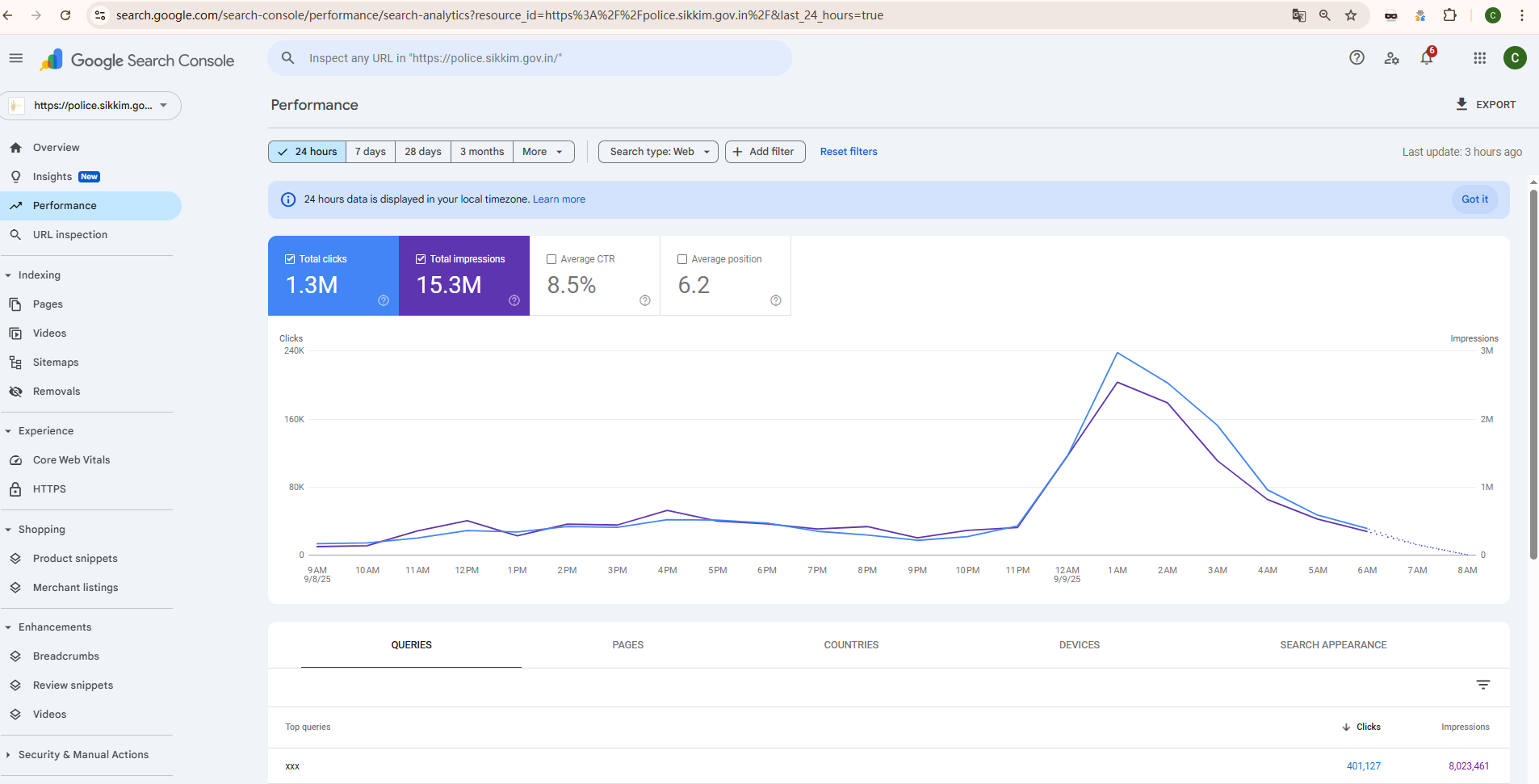Dismiss the banner with Got it
Viewport: 1539px width, 784px height.
(1474, 199)
